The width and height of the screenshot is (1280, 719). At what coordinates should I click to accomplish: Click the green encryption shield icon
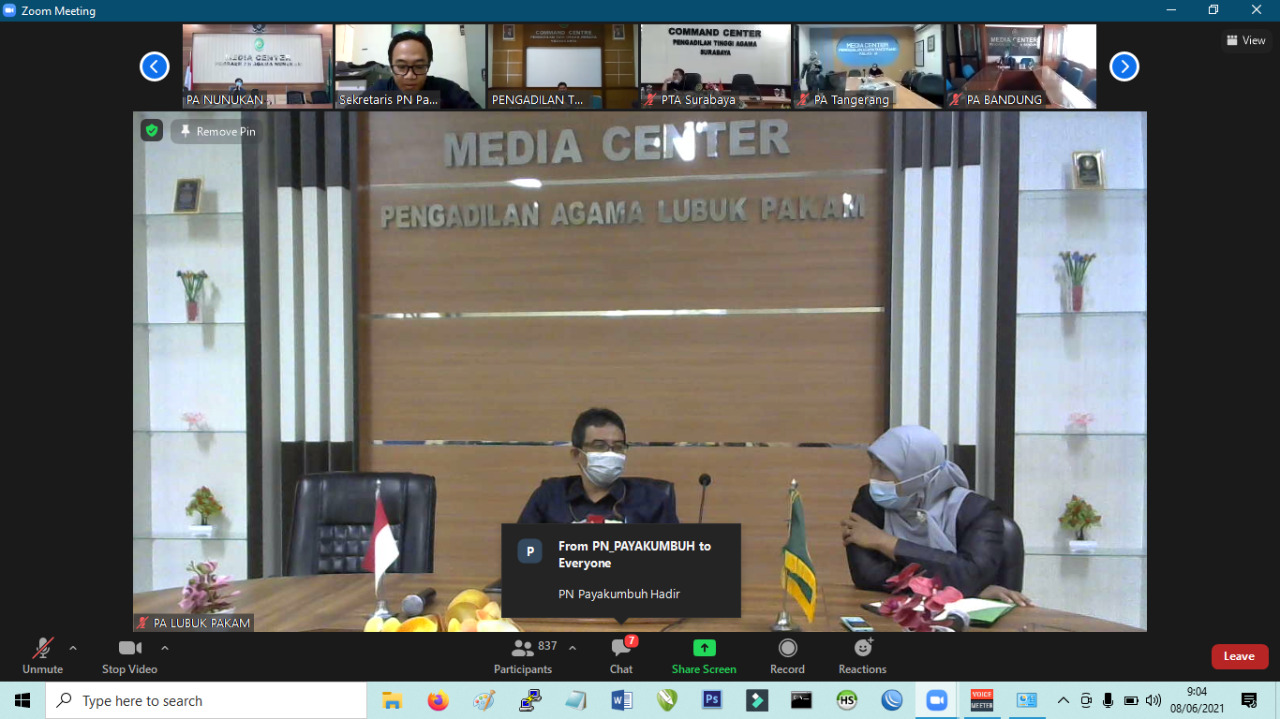(x=151, y=131)
